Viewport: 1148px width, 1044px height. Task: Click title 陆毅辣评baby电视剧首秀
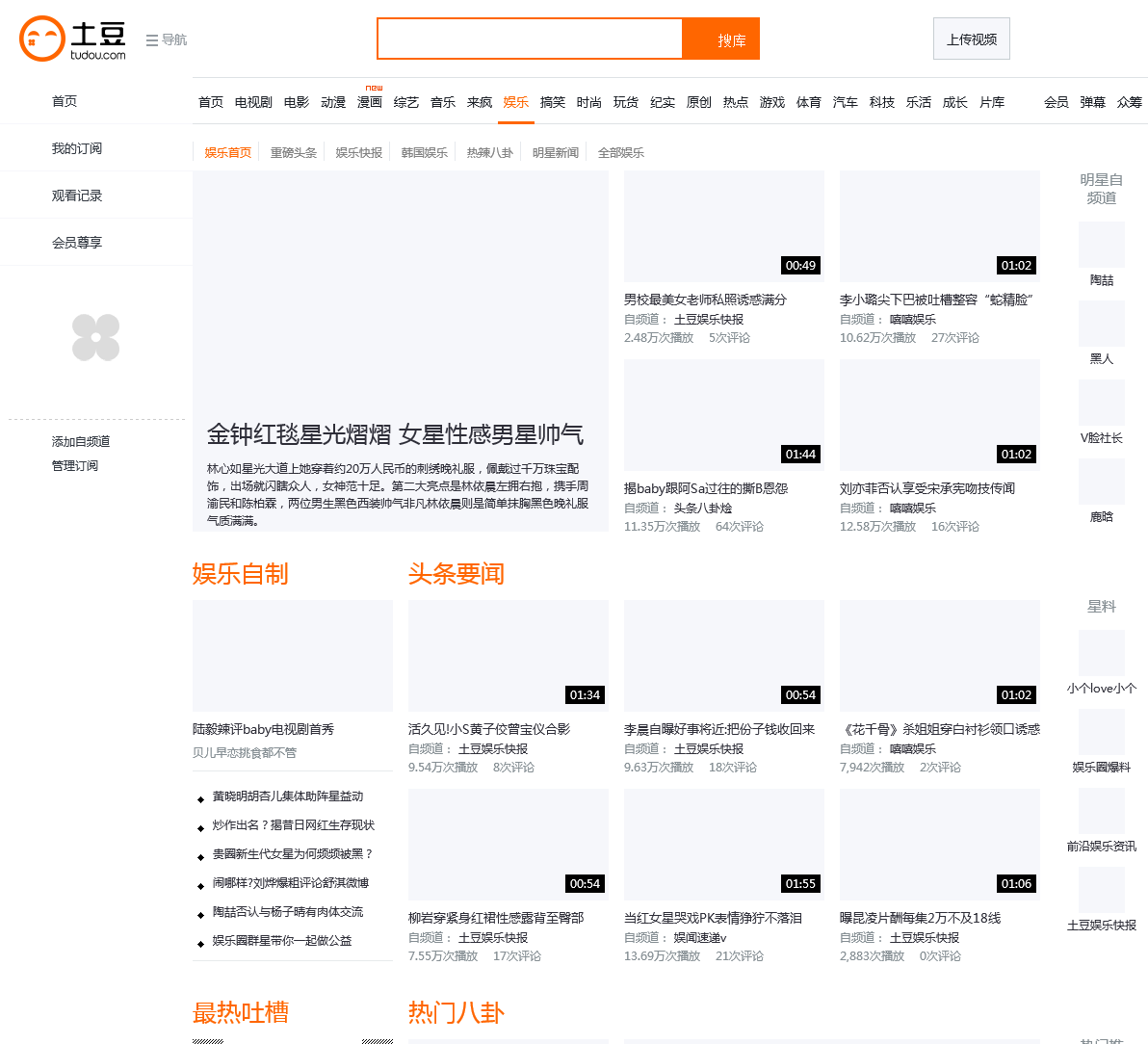tap(264, 729)
